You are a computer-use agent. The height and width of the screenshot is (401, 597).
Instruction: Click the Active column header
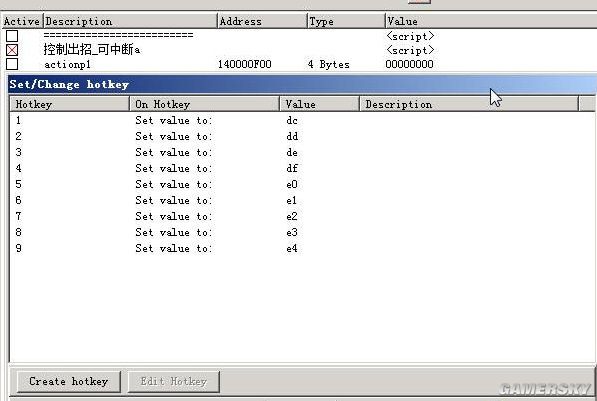coord(22,21)
